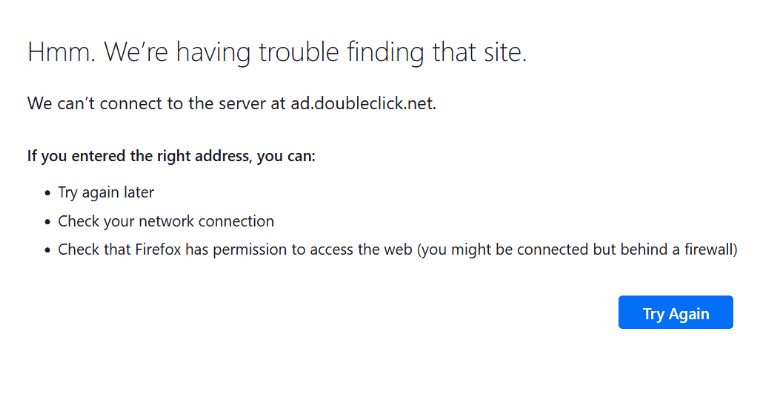Click the ad.doubleclick.net domain text

(363, 103)
